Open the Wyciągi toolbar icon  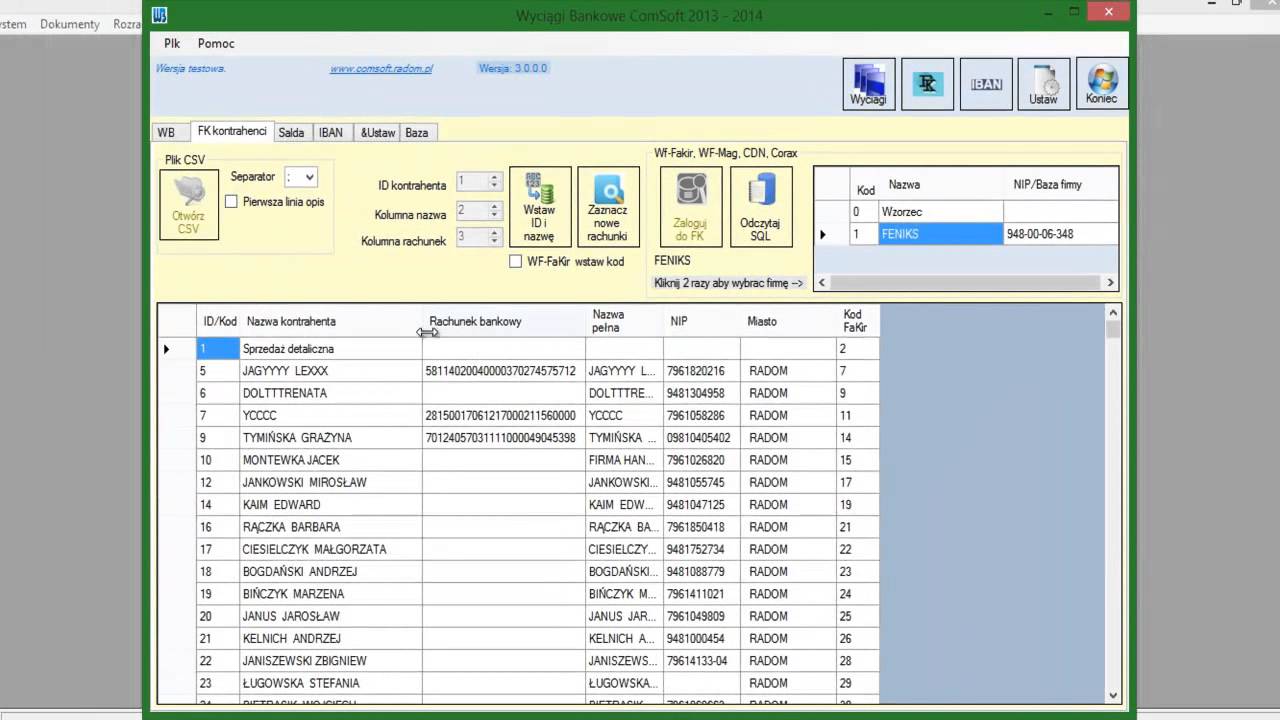[868, 84]
